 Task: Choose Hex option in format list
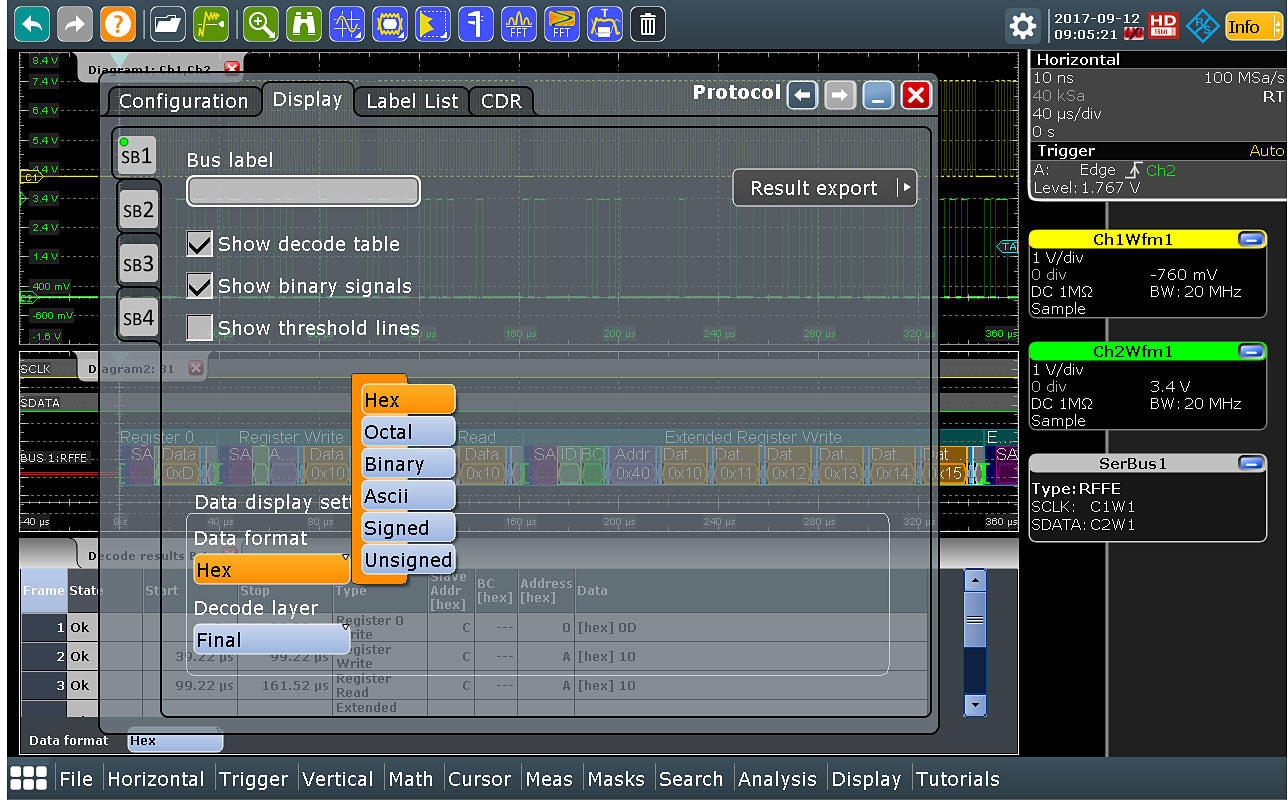[x=408, y=400]
